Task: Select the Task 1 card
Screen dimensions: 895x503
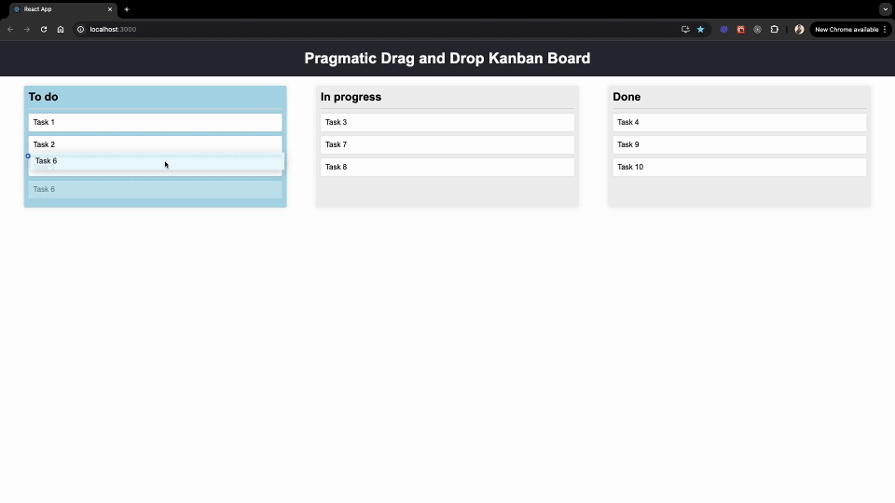Action: click(155, 122)
